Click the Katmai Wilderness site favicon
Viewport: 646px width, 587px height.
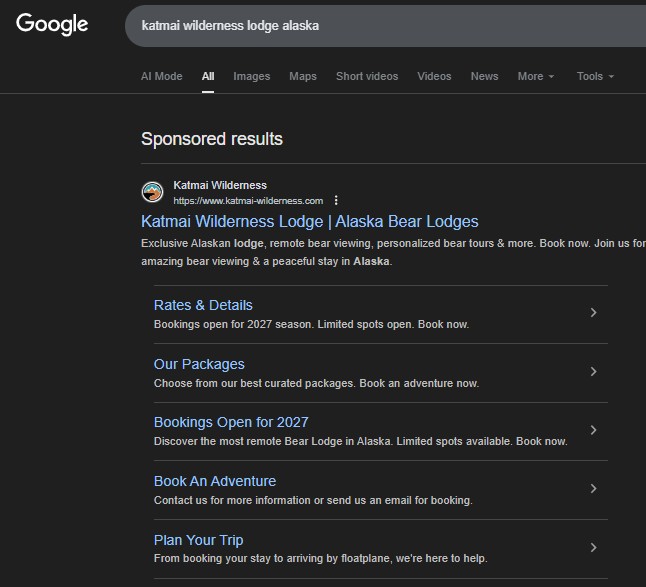point(152,192)
